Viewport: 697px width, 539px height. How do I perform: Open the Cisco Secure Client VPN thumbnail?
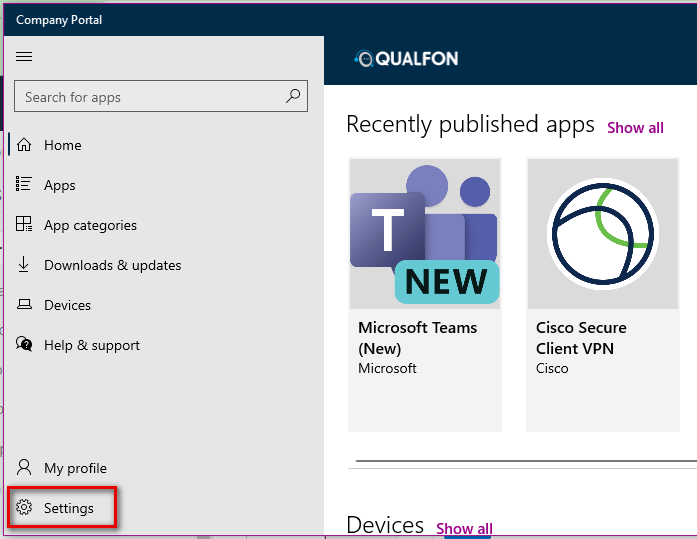pyautogui.click(x=603, y=234)
